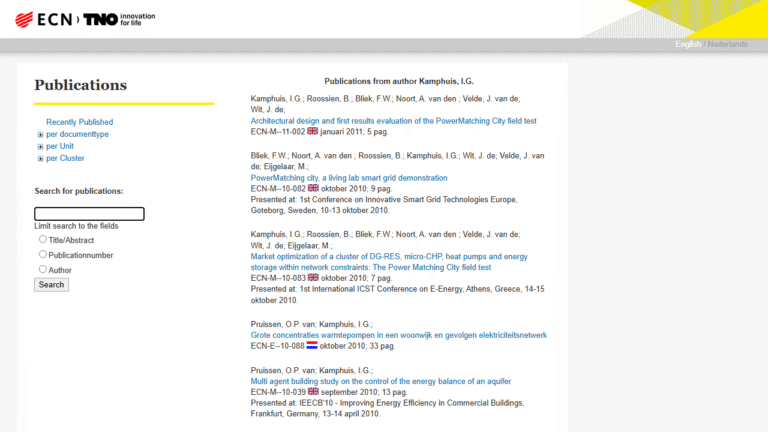The height and width of the screenshot is (432, 768).
Task: Click Dutch flag next to ECN-E--10-088
Action: coord(312,346)
